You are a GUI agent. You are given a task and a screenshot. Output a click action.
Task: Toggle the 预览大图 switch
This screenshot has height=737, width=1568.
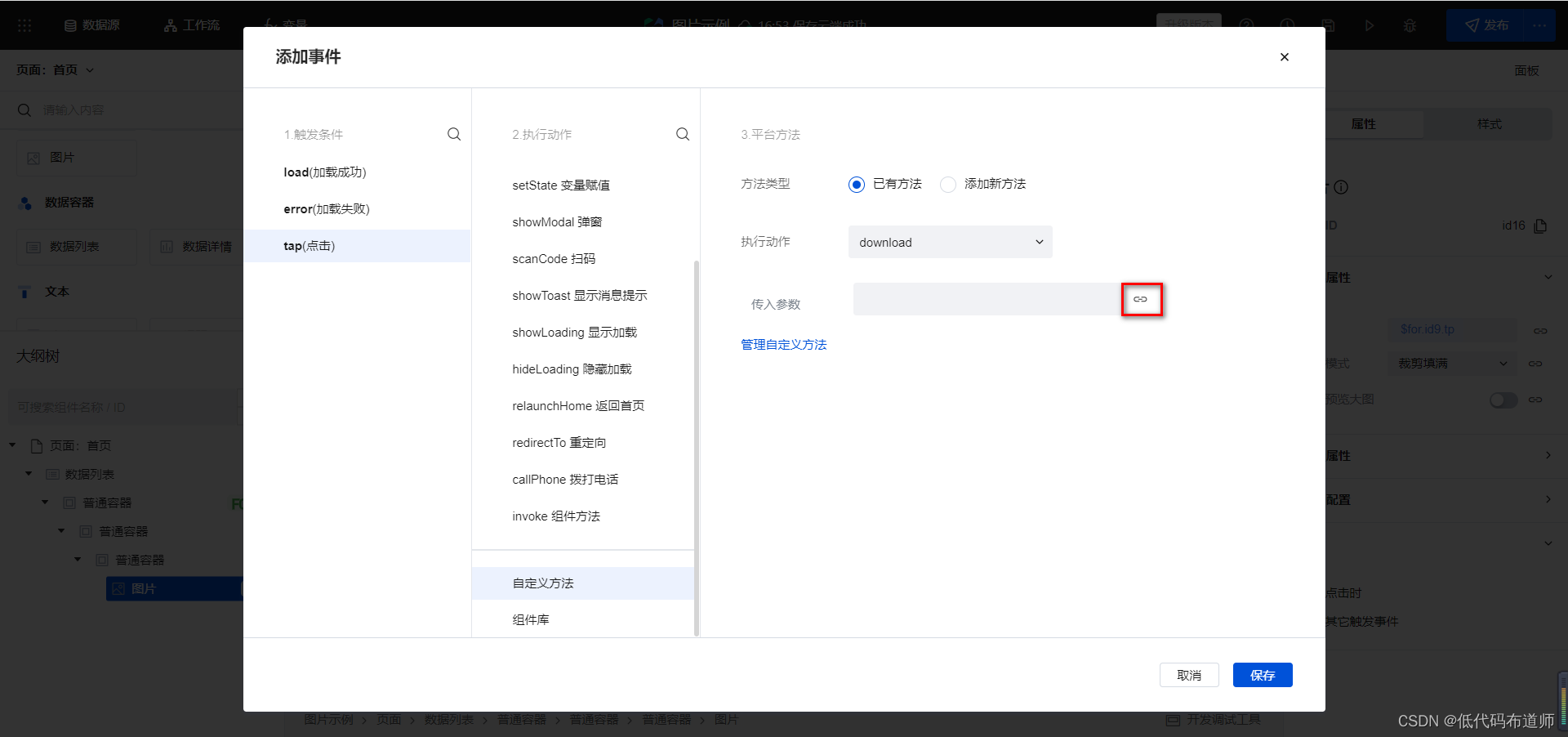tap(1503, 400)
